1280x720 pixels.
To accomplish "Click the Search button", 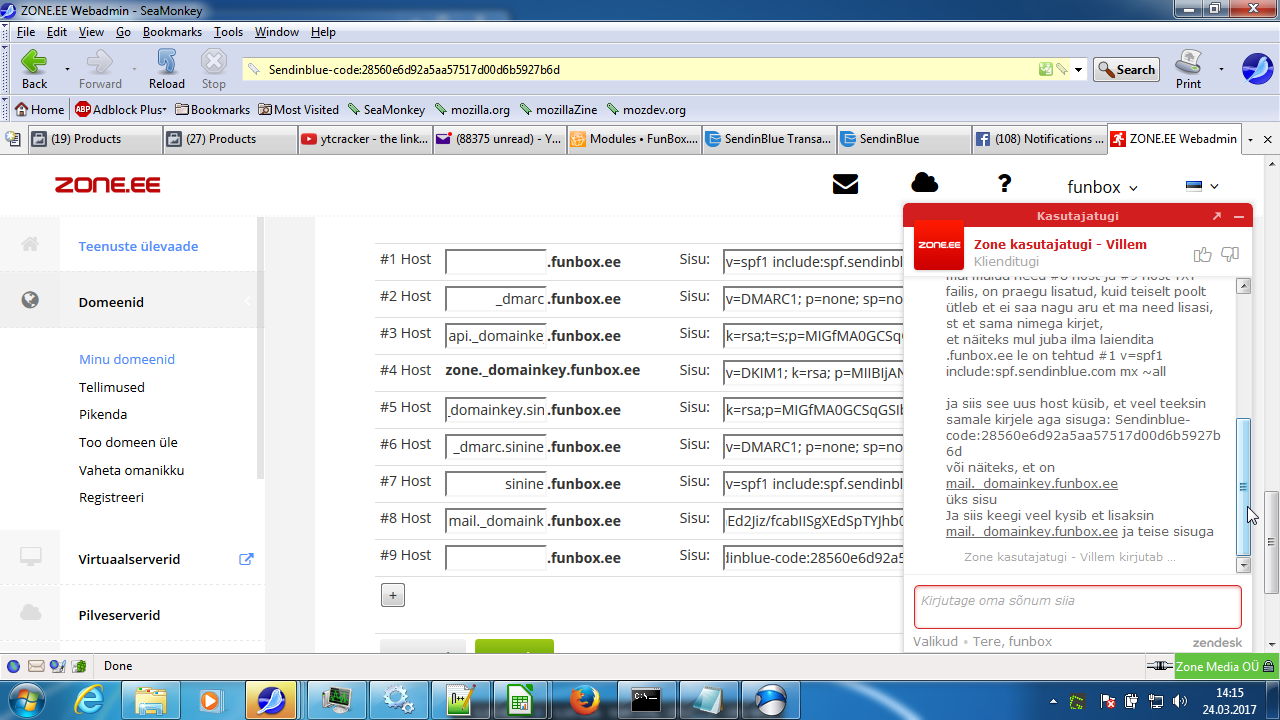I will point(1126,70).
